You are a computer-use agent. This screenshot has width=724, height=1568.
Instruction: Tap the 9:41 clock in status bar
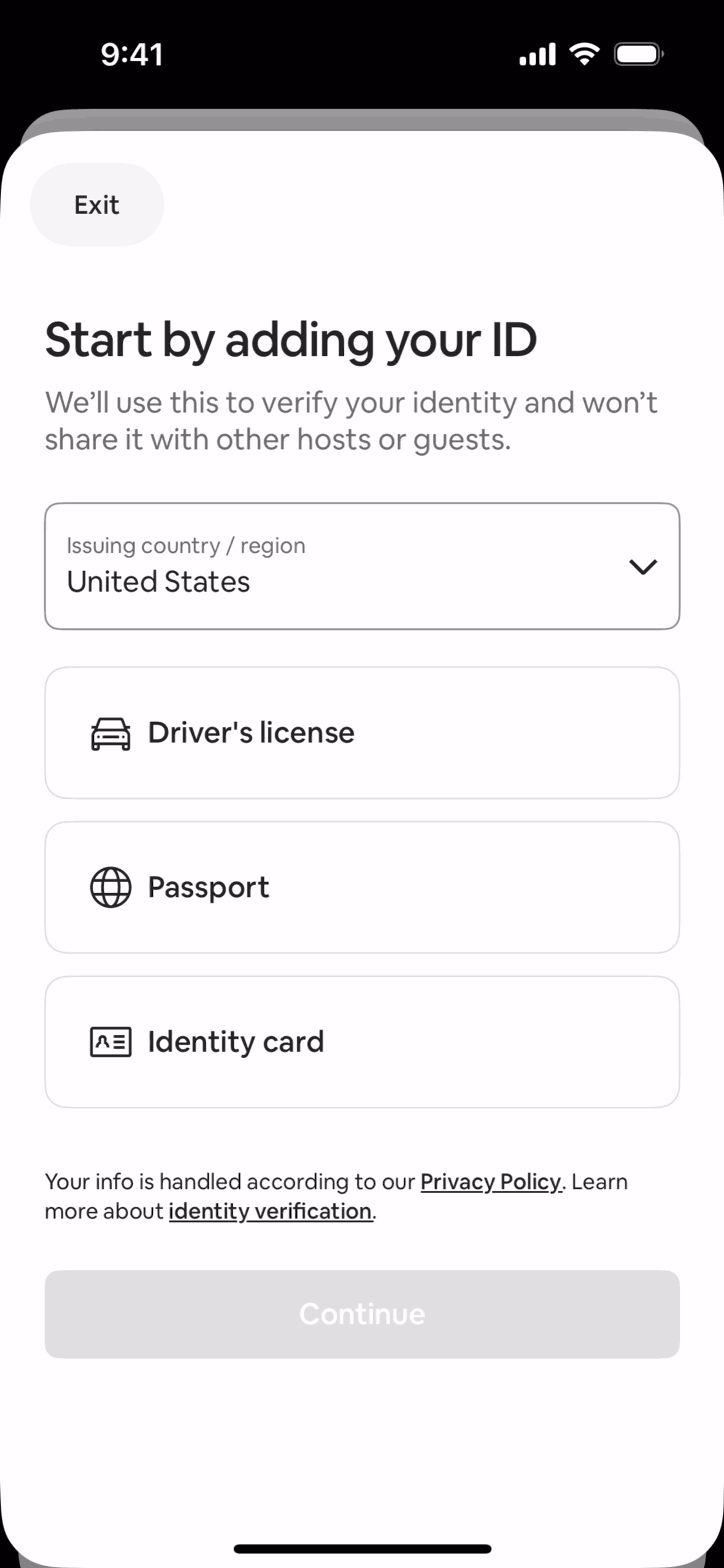pyautogui.click(x=132, y=54)
